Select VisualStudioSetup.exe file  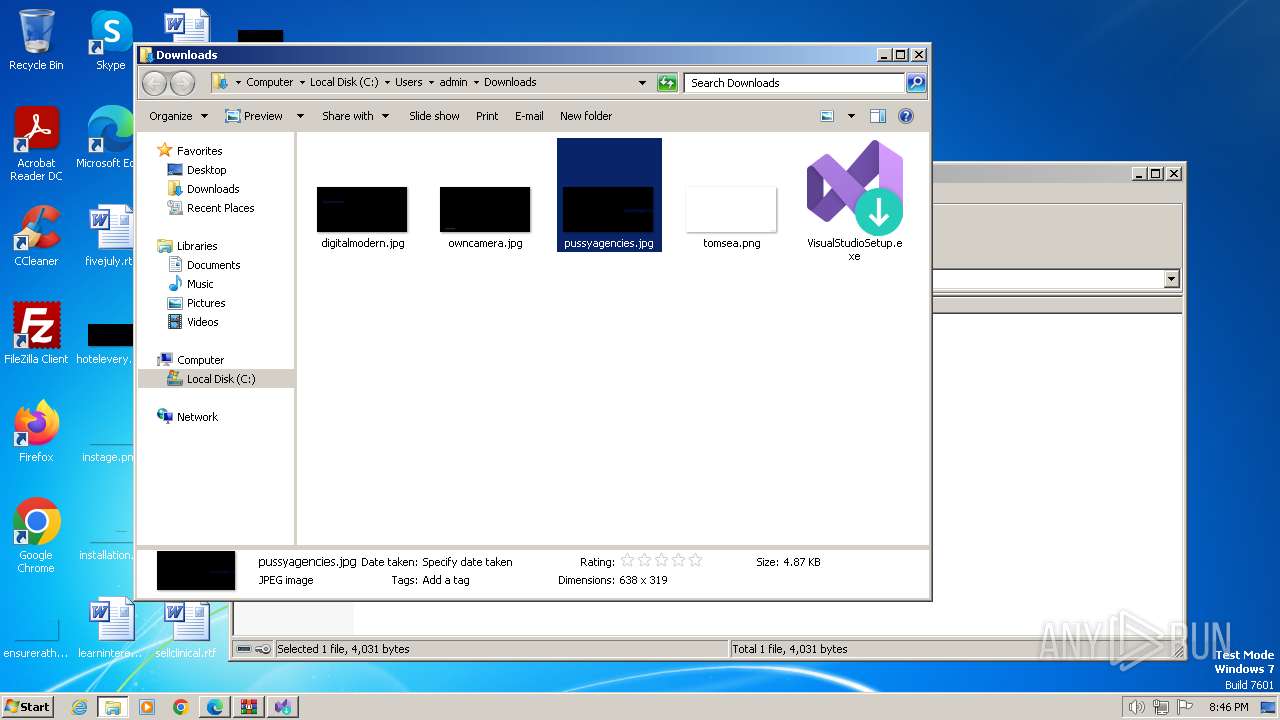tap(855, 200)
